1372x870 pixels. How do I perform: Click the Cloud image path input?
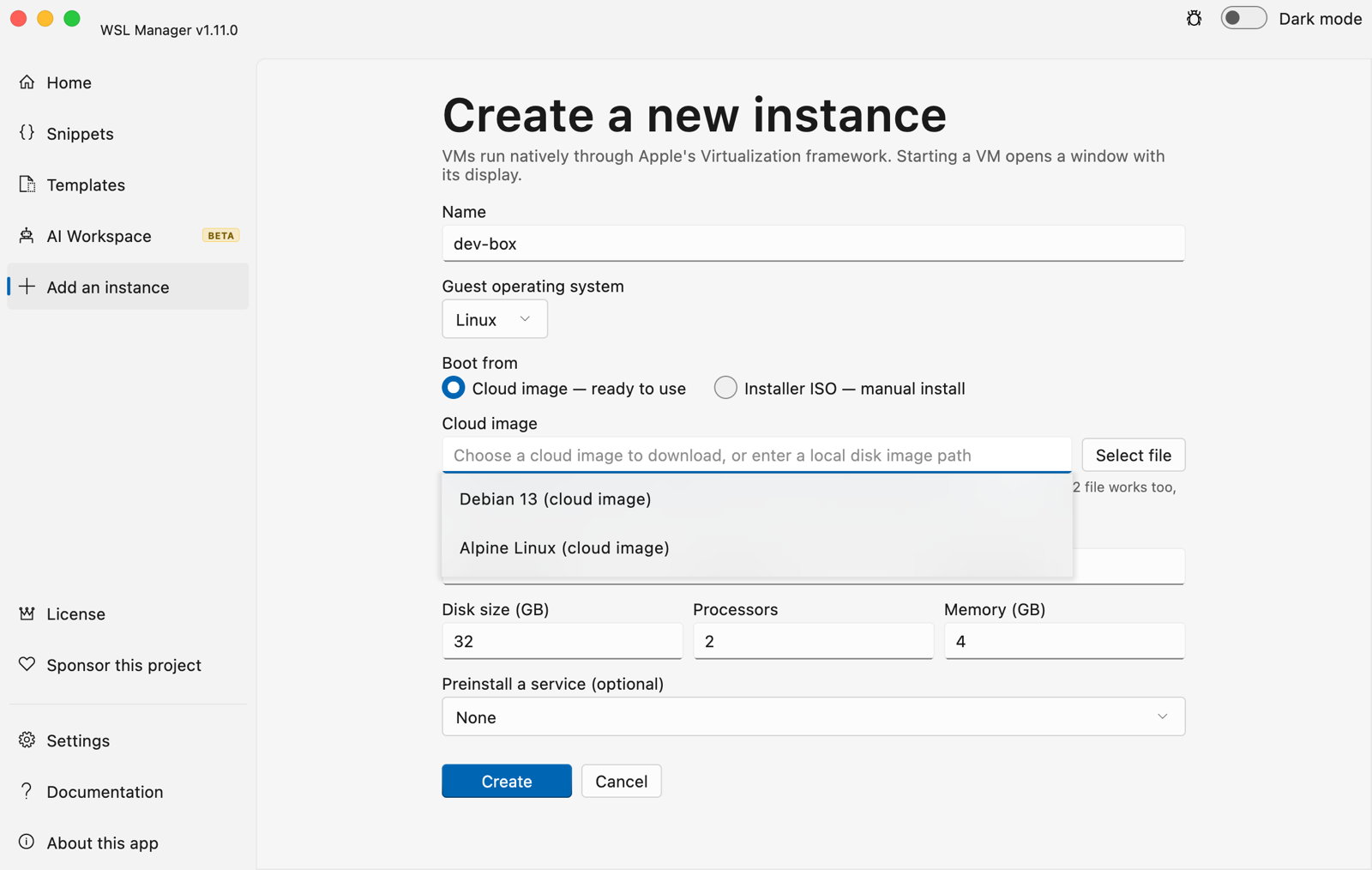[x=757, y=455]
